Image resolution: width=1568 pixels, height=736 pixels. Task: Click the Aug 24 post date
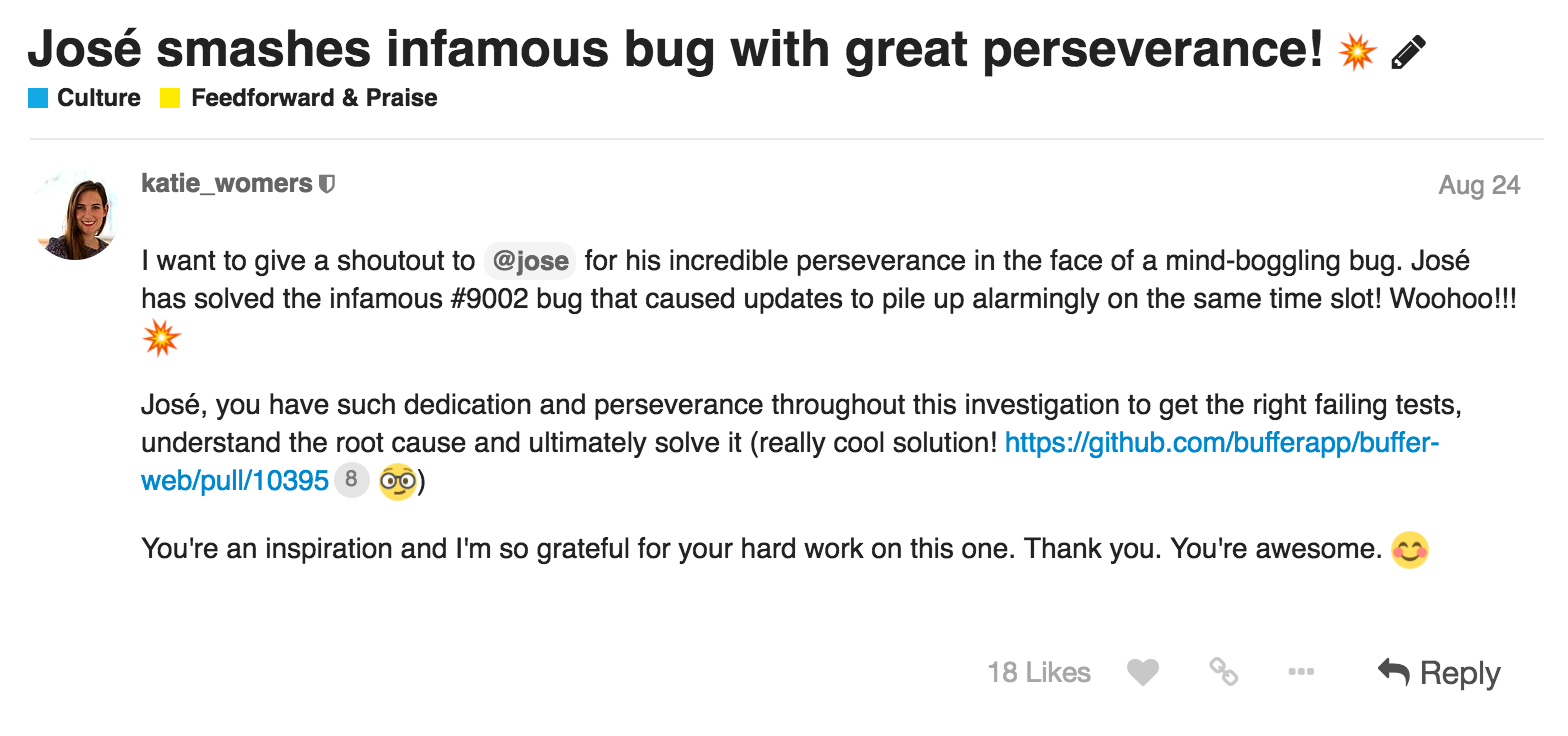pyautogui.click(x=1479, y=186)
